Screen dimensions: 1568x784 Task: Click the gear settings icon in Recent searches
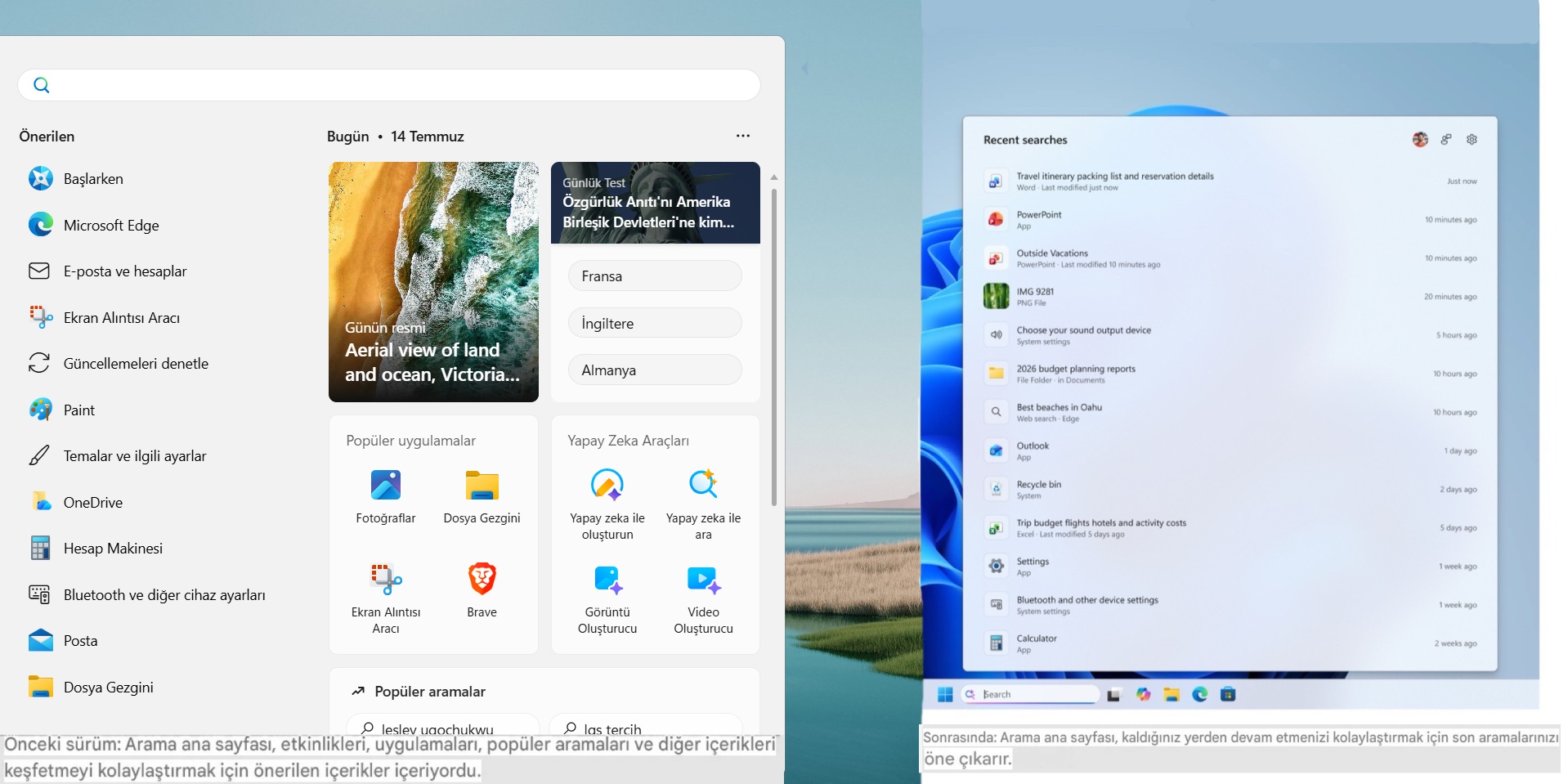coord(1472,139)
